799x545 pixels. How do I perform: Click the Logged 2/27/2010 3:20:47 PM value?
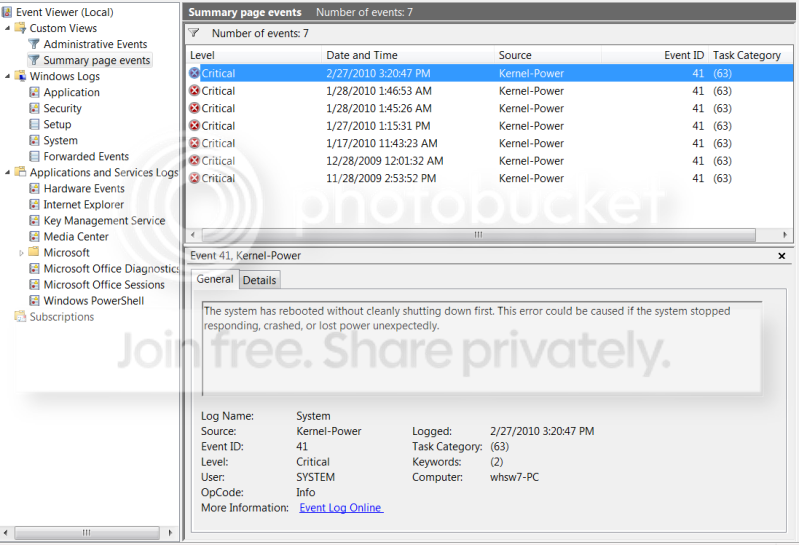[542, 431]
